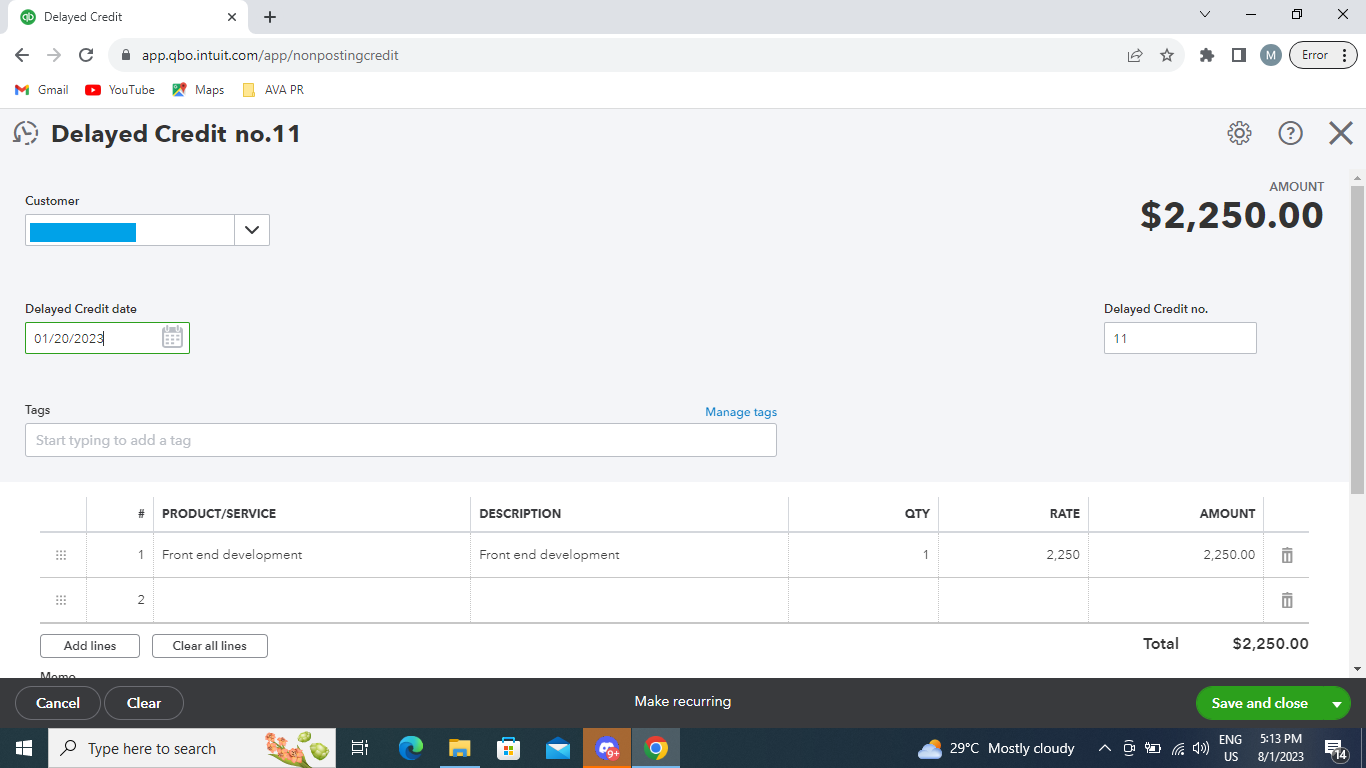The image size is (1366, 768).
Task: Click the Clear button
Action: point(144,703)
